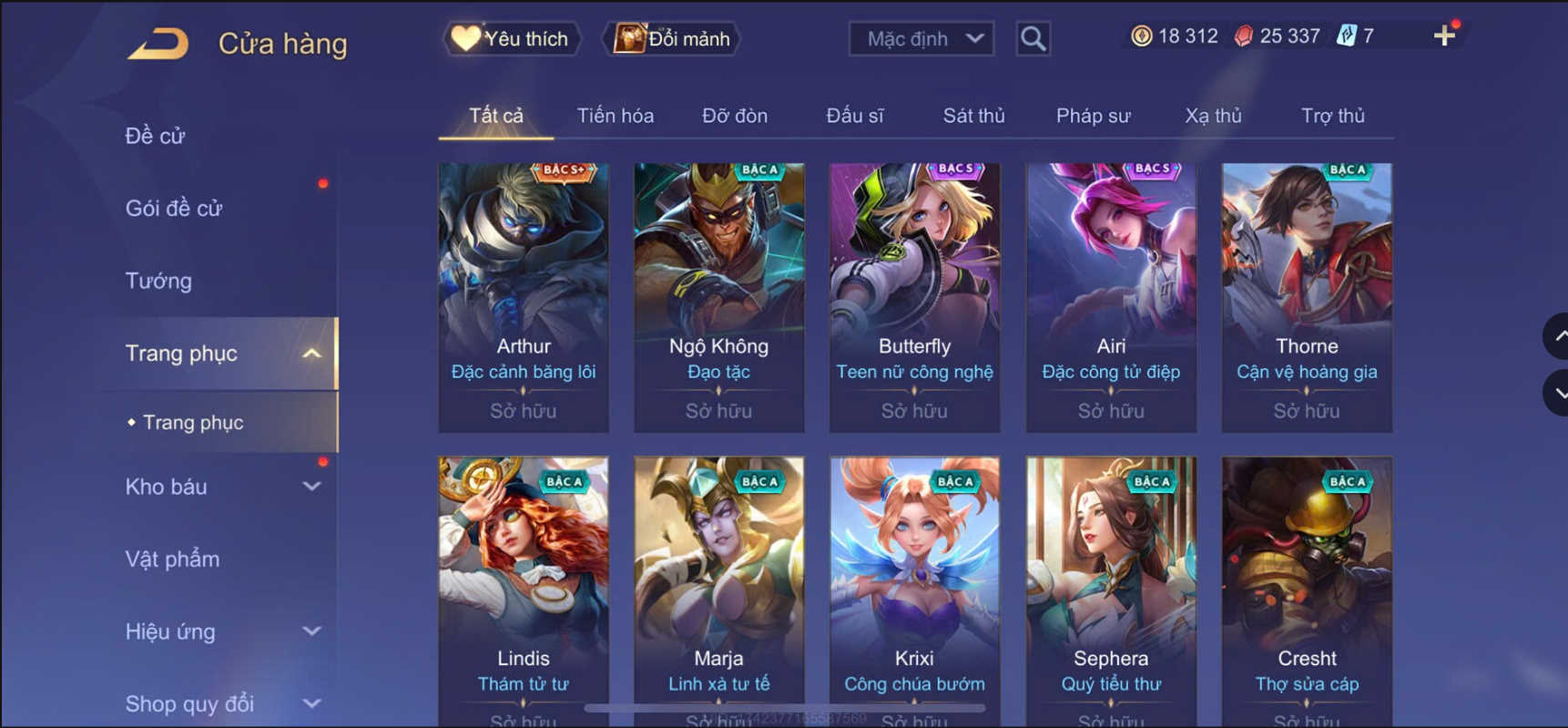Click the blue voucher icon showing 7
Viewport: 1568px width, 728px height.
coord(1346,36)
